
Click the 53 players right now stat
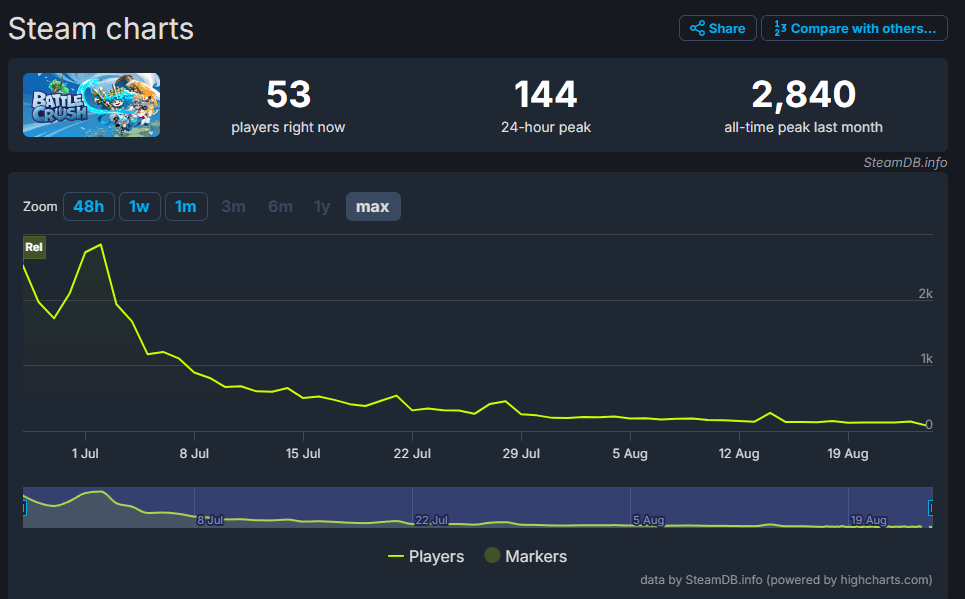288,106
